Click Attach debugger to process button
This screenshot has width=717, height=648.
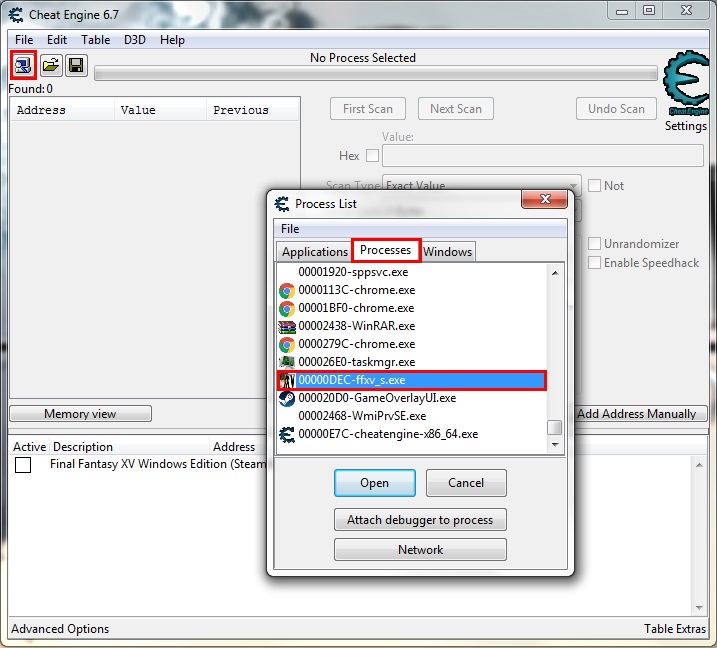[420, 520]
